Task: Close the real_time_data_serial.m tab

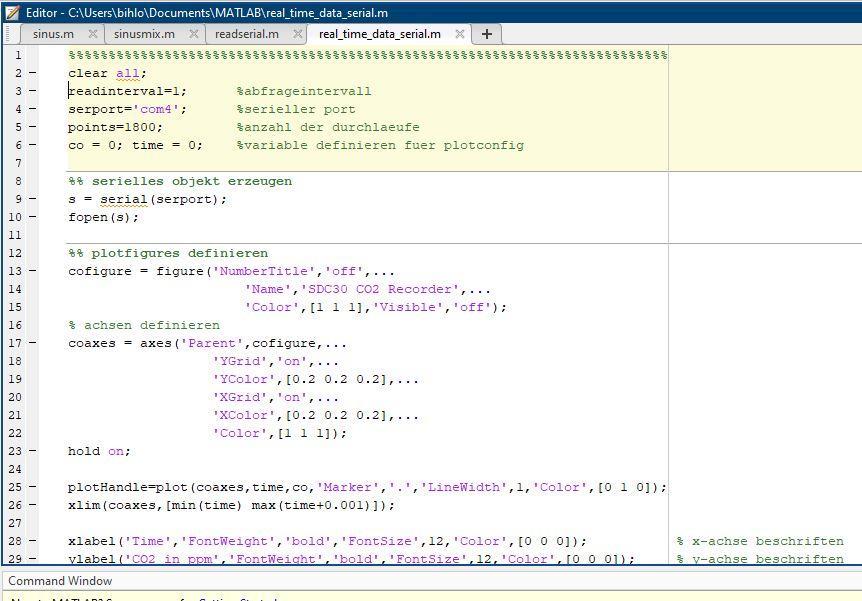Action: point(460,34)
